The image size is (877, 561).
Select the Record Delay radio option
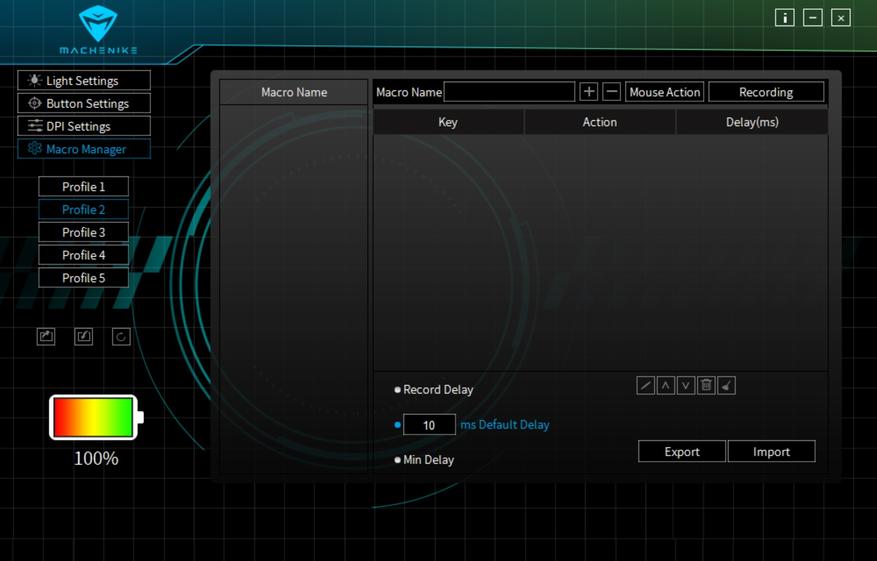pyautogui.click(x=398, y=390)
